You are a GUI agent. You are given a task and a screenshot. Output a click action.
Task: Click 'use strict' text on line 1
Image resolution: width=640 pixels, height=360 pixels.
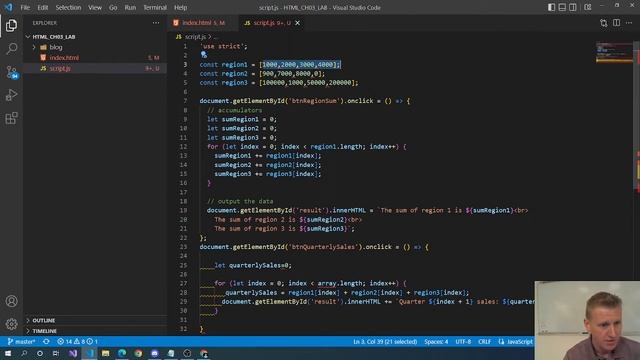coord(223,46)
